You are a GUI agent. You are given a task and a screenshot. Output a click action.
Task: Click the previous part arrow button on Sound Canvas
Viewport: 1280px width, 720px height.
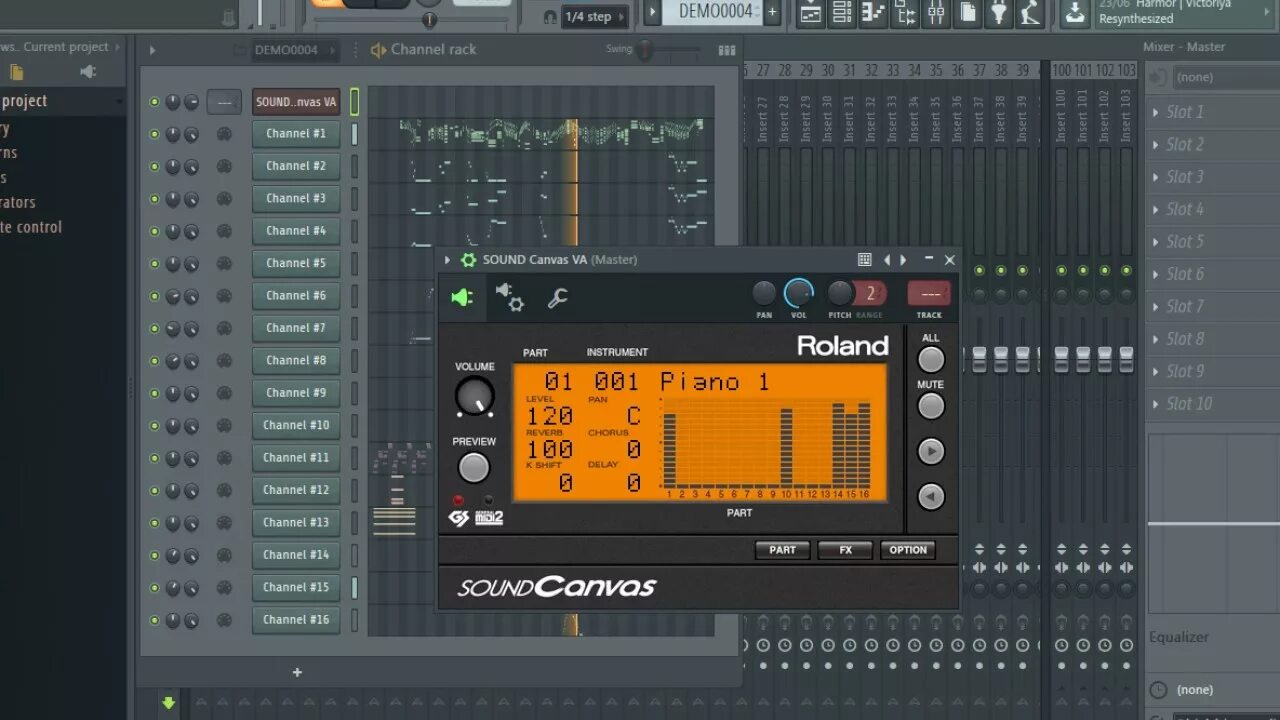point(931,496)
